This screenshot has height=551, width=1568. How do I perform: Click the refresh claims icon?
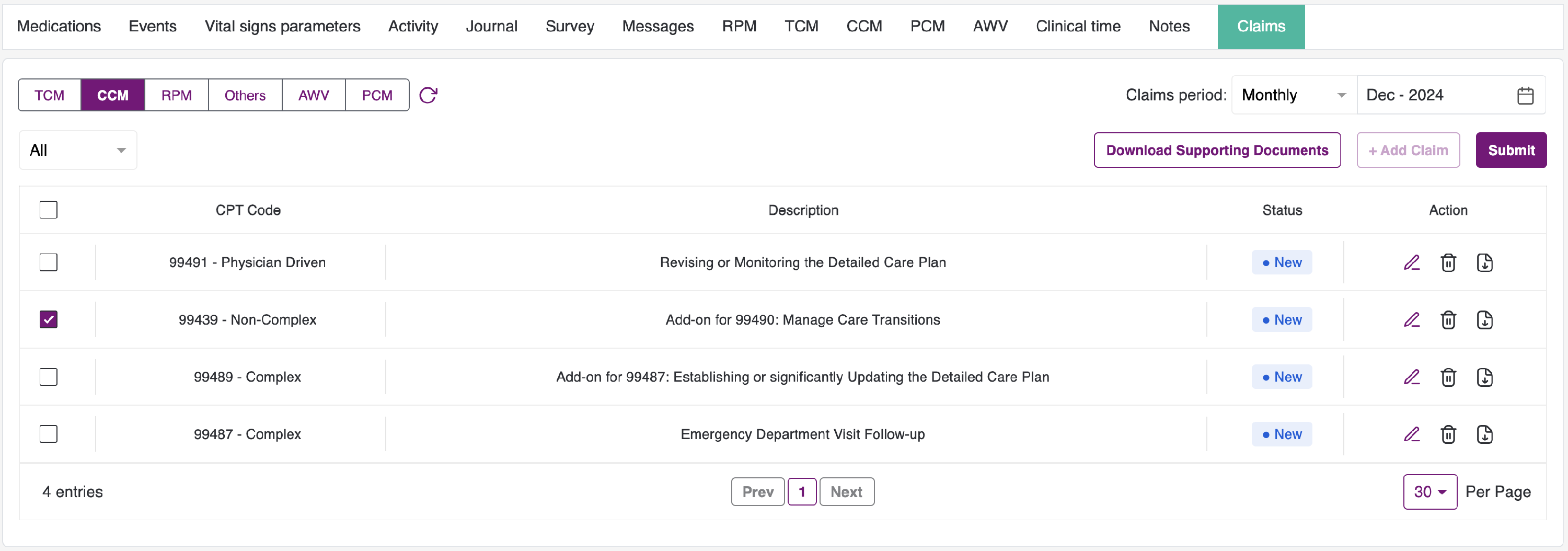coord(428,95)
